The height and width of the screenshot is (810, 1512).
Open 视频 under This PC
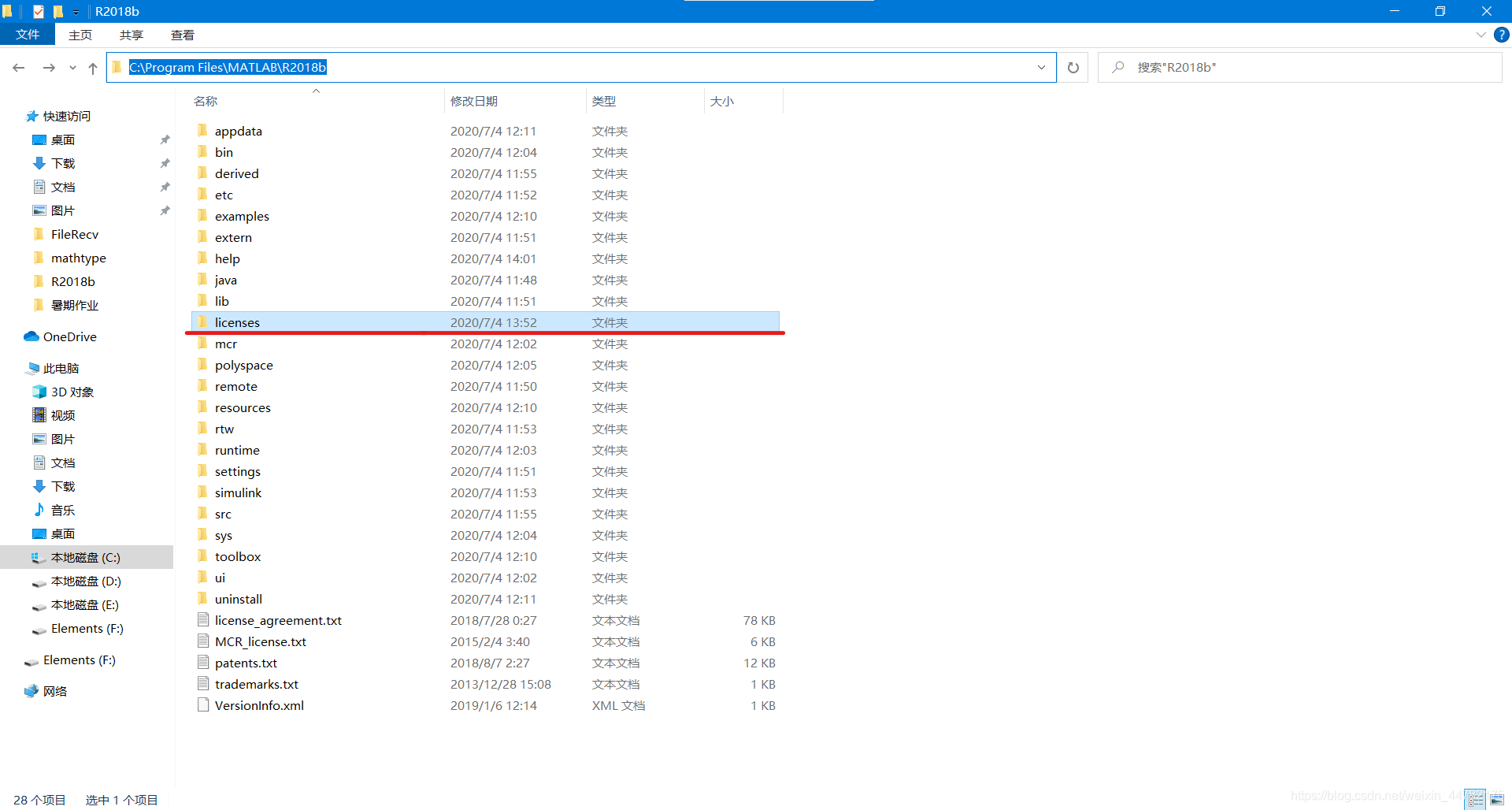click(63, 416)
